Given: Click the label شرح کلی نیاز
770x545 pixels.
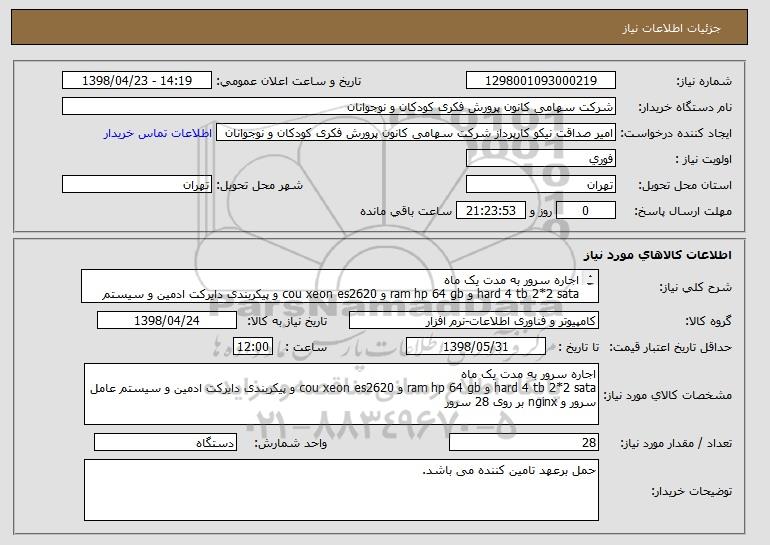Looking at the screenshot, I should tap(696, 288).
